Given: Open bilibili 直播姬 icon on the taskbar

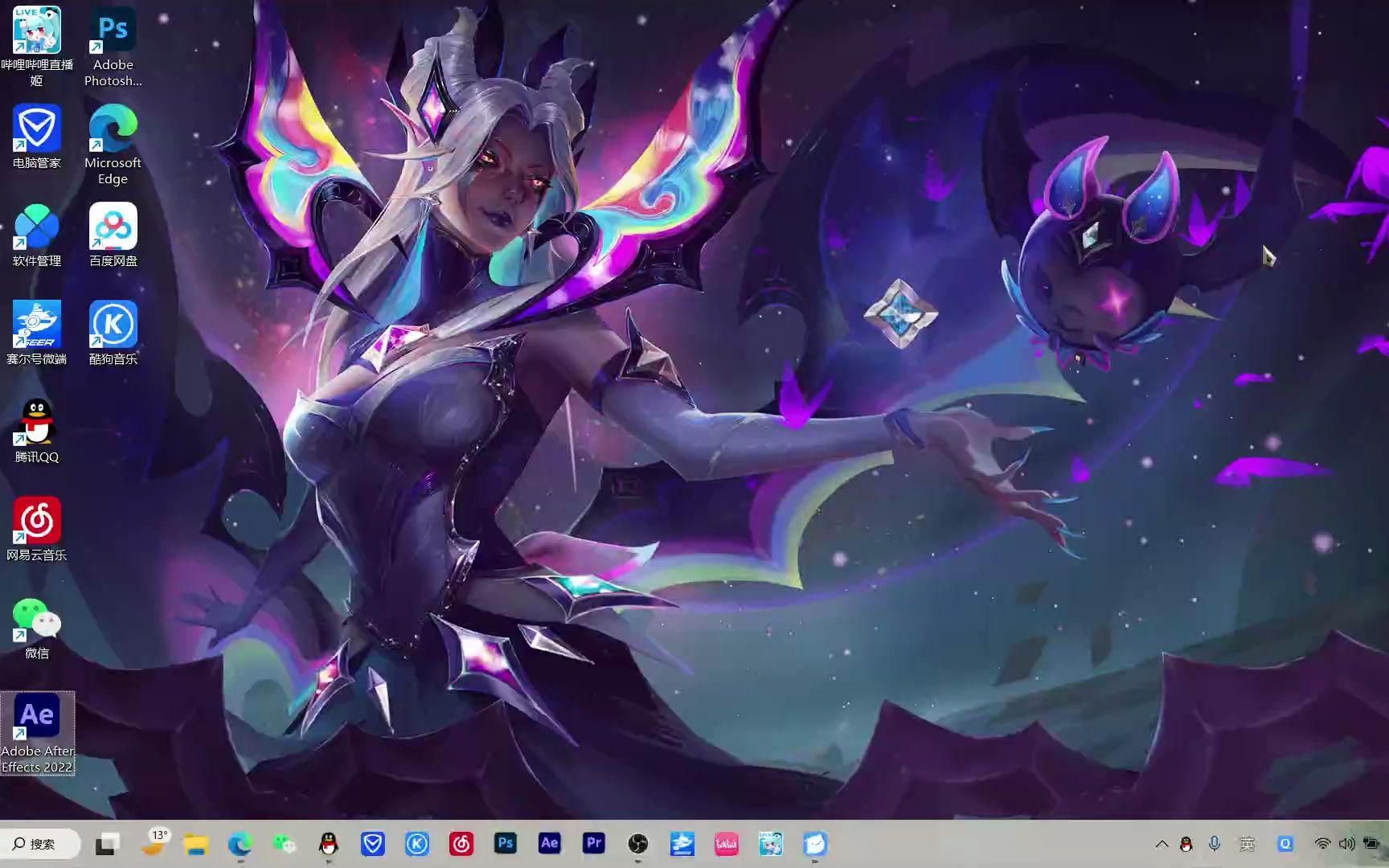Looking at the screenshot, I should (x=770, y=844).
